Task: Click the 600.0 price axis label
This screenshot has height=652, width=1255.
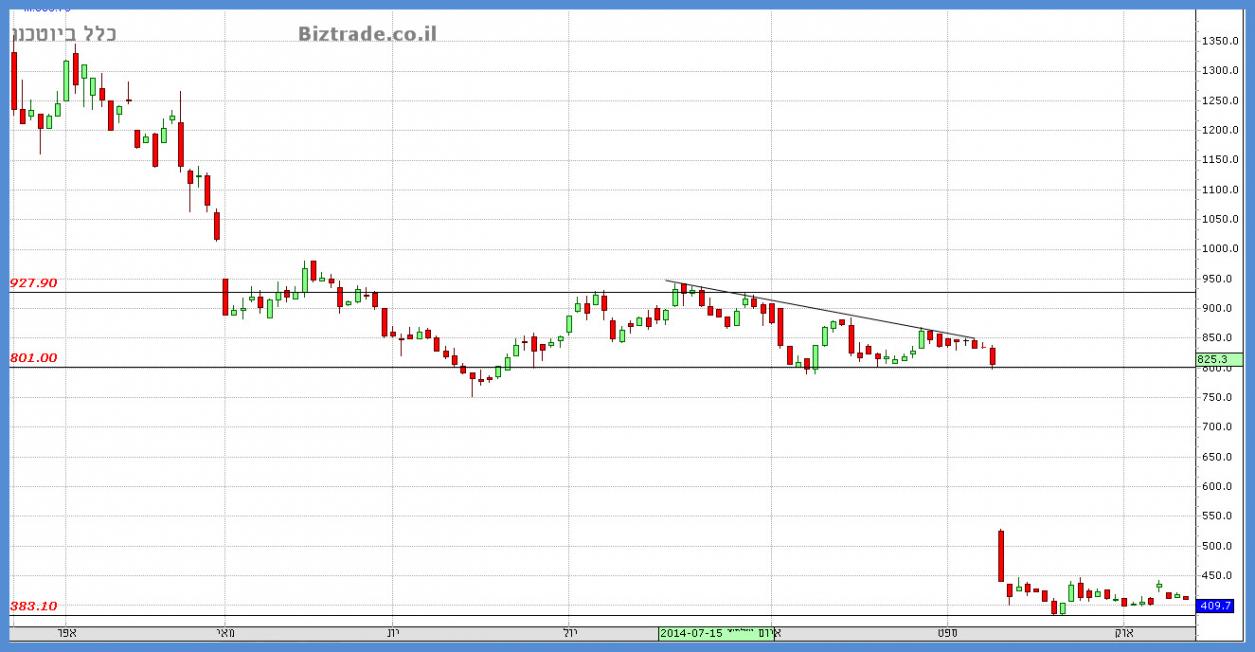Action: pyautogui.click(x=1222, y=487)
